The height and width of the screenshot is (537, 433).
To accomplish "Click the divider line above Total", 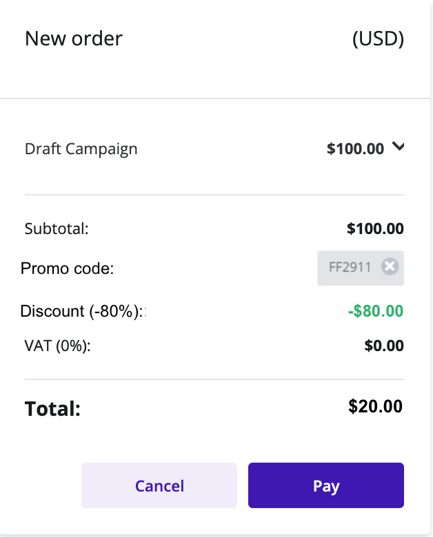I will (214, 379).
